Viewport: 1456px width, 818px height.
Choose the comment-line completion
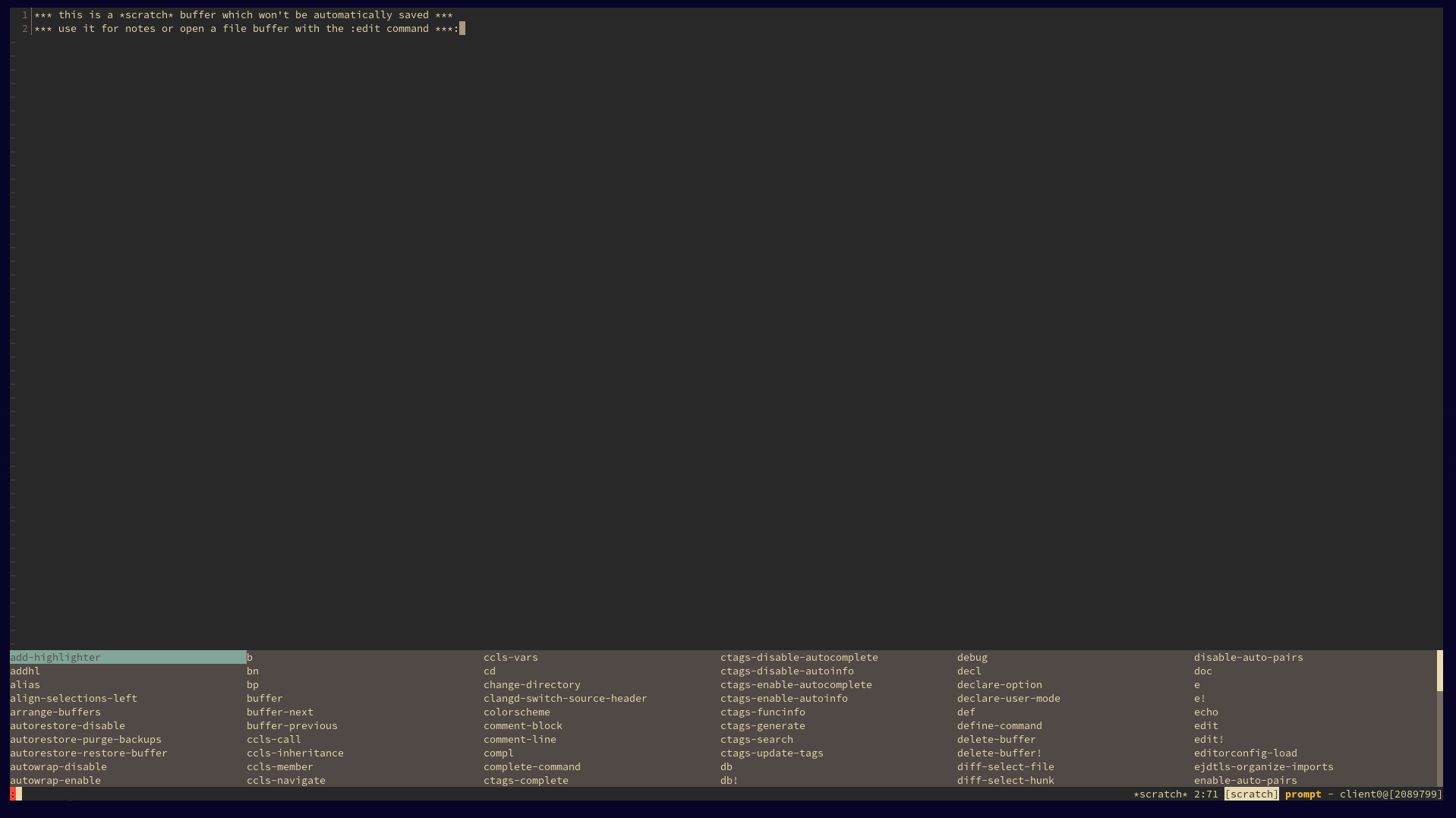tap(519, 739)
